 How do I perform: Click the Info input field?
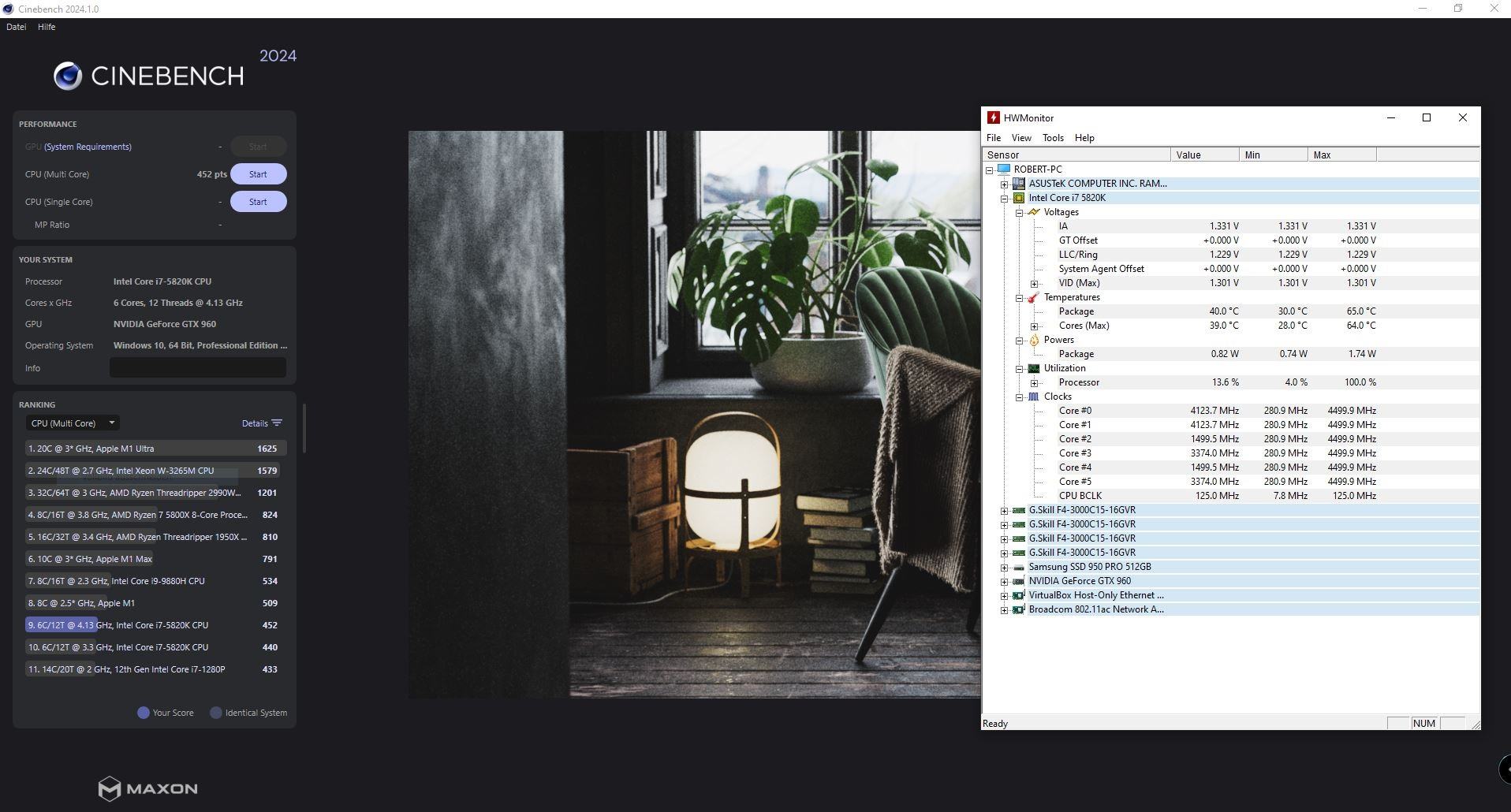point(198,368)
